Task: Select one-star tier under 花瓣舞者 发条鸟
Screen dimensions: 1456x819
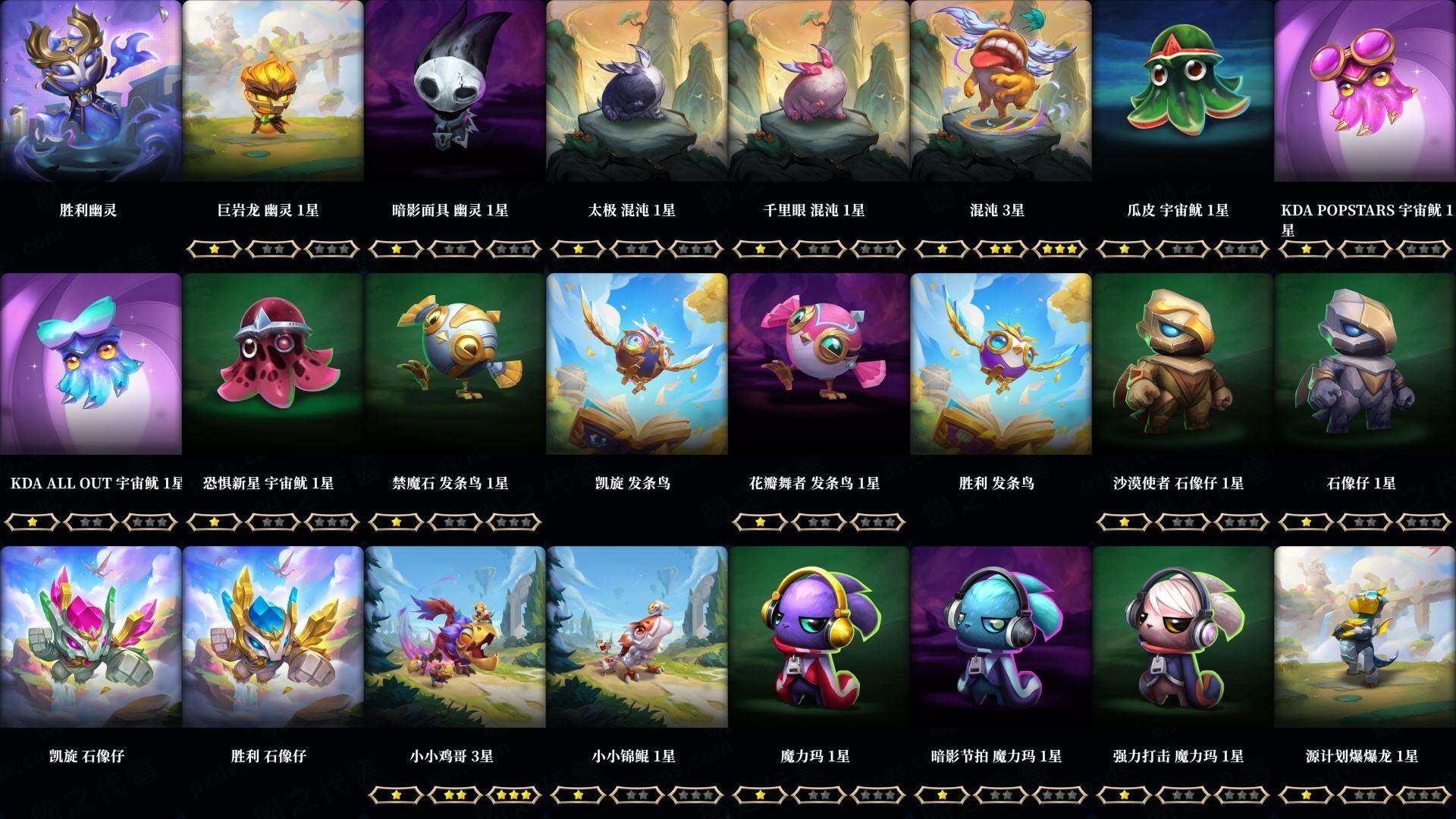Action: coord(761,522)
